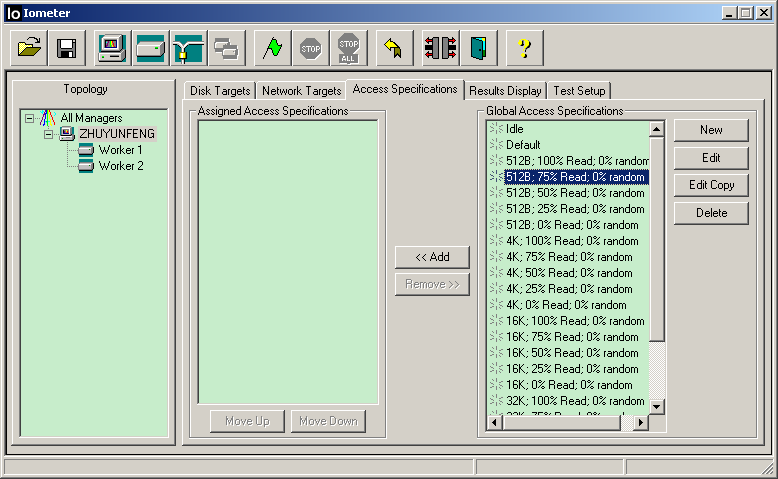Select the Access Specifications tab
Viewport: 778px width, 479px height.
[x=405, y=89]
